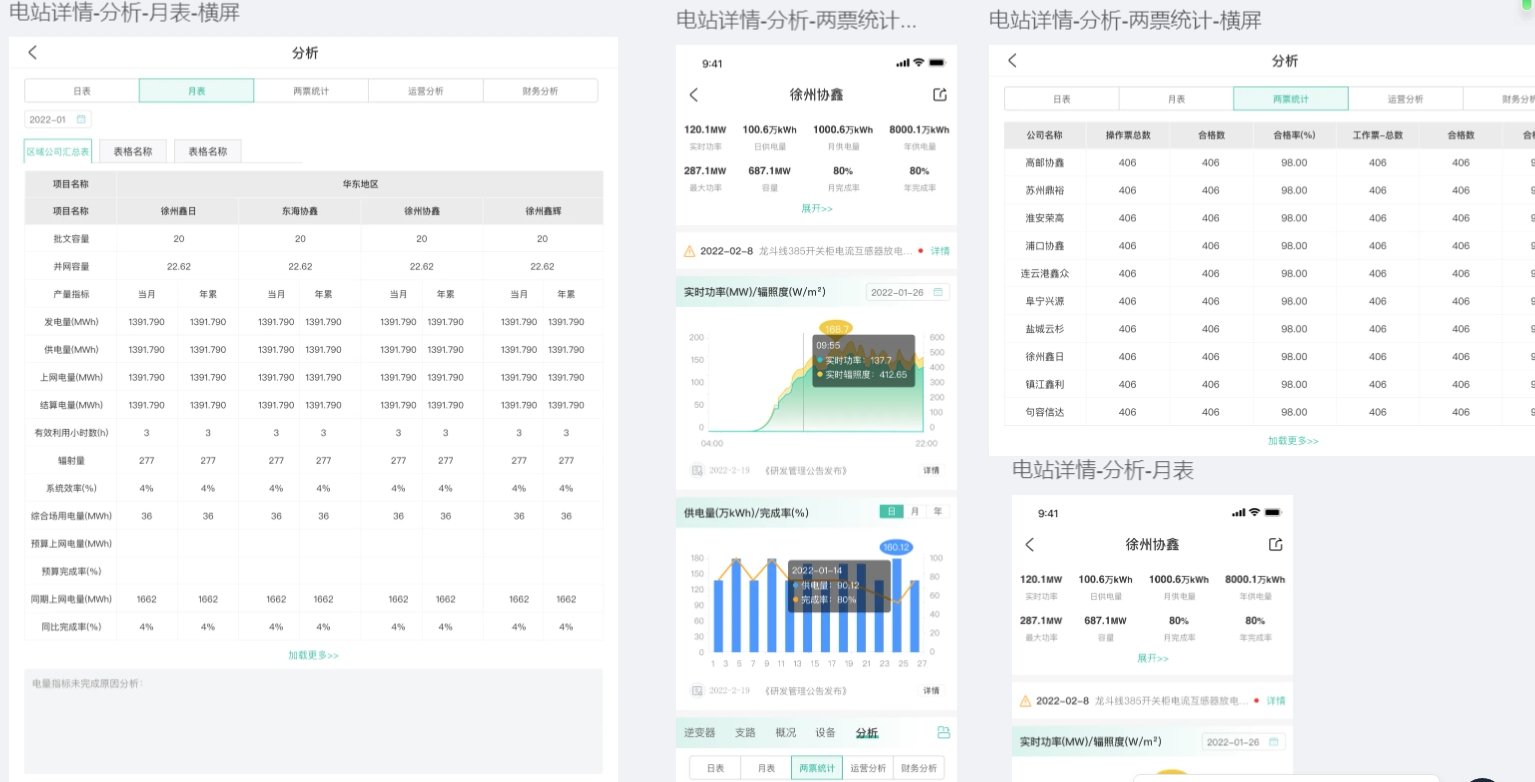The height and width of the screenshot is (782, 1535).
Task: Open 设备 tab in phone bottom bar
Action: (825, 733)
